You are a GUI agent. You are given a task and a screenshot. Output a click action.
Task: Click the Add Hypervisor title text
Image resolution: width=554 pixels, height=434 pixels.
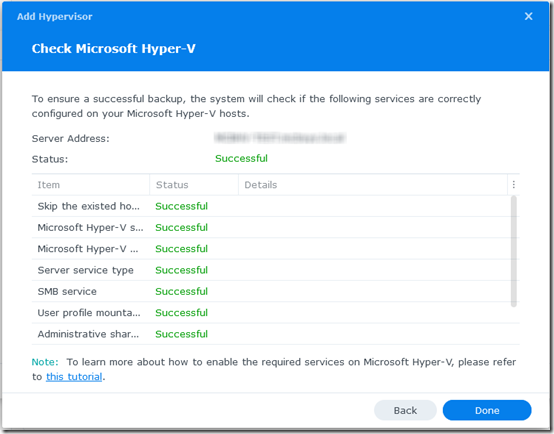point(55,17)
